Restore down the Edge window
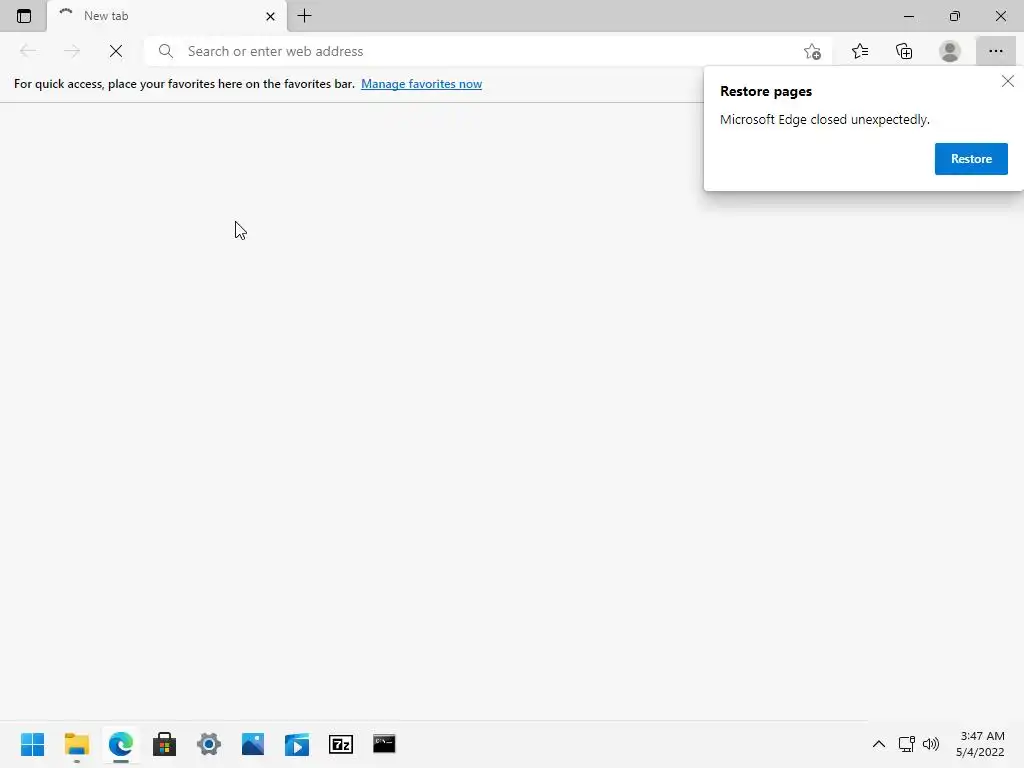The image size is (1024, 768). [955, 16]
